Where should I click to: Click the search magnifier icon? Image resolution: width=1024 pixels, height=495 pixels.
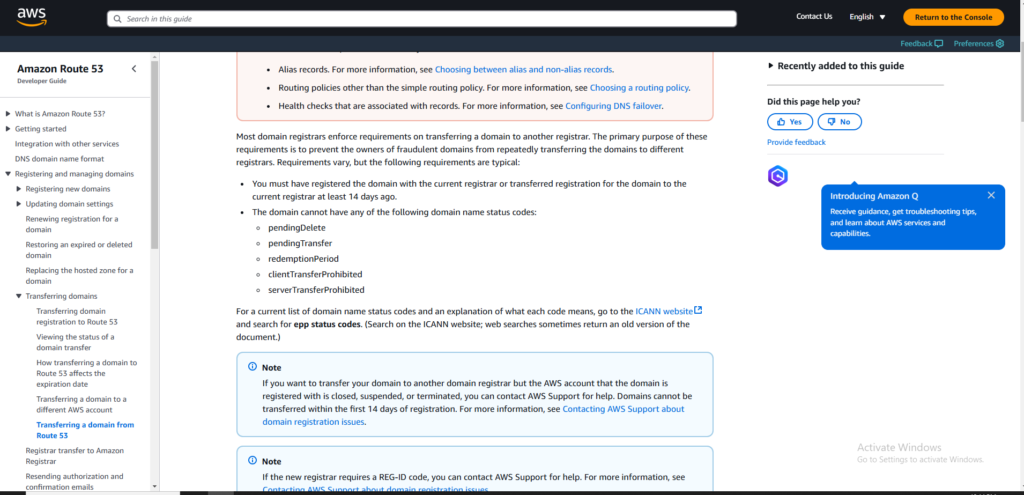coord(118,19)
